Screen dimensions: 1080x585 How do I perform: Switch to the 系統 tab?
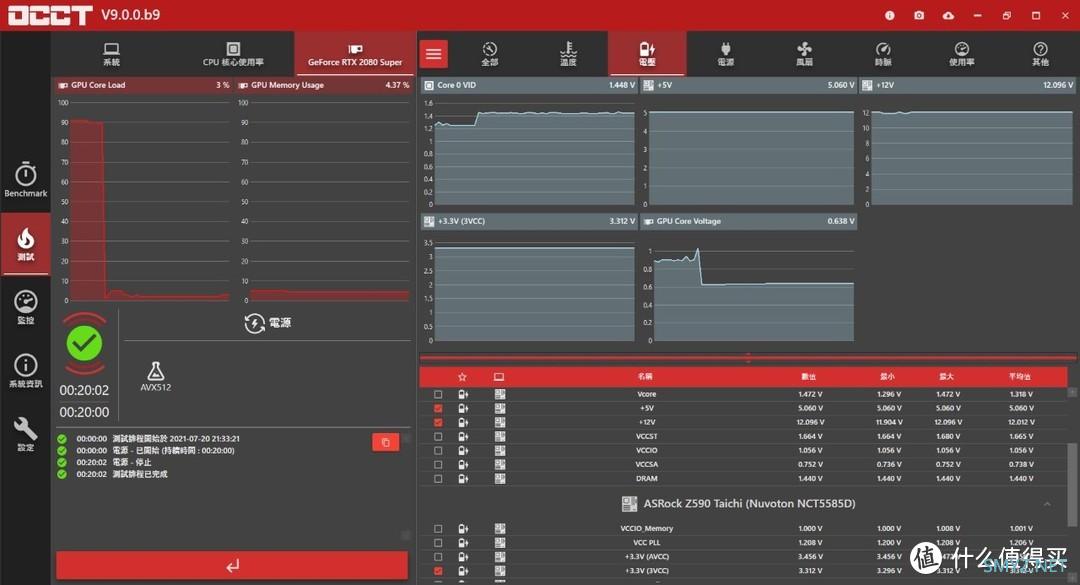click(x=112, y=54)
